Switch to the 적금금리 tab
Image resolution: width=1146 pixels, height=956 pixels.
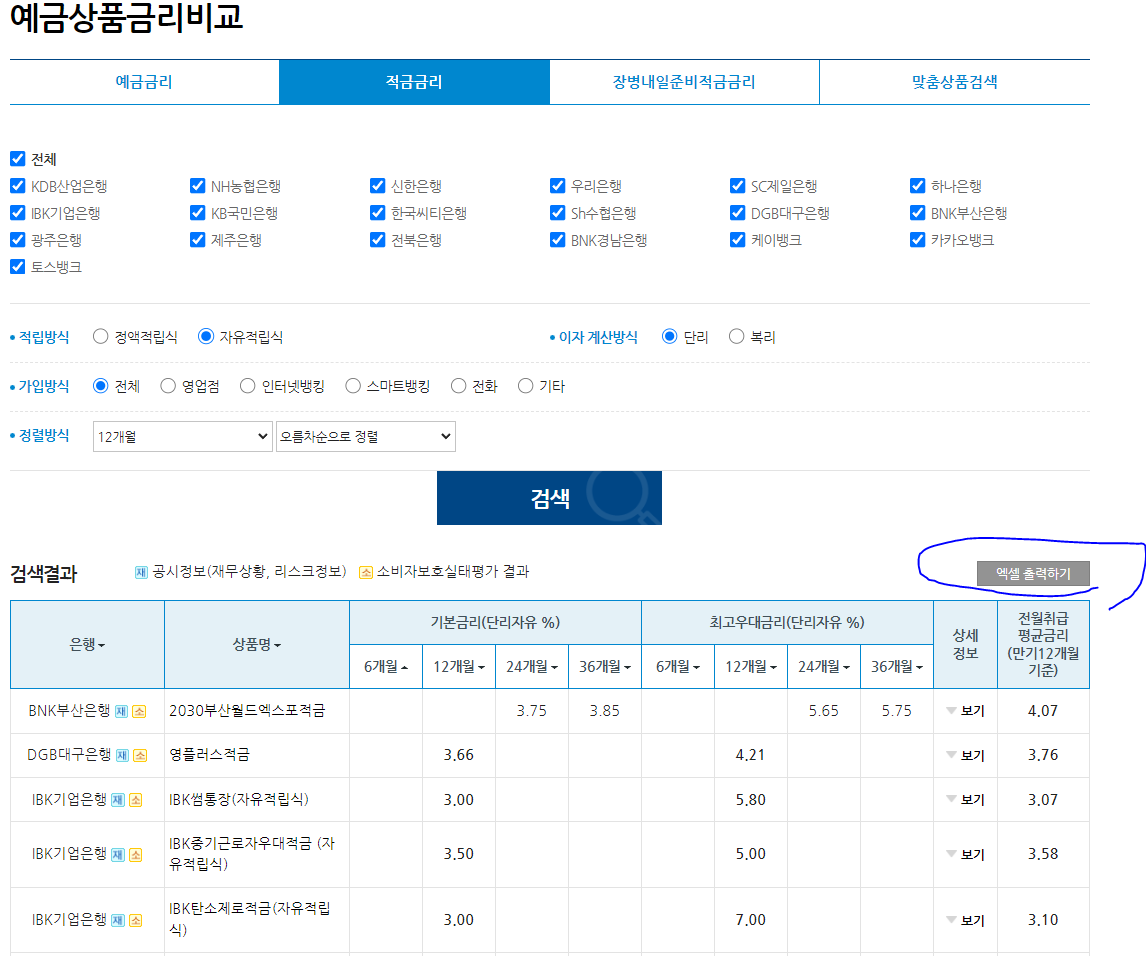tap(414, 82)
